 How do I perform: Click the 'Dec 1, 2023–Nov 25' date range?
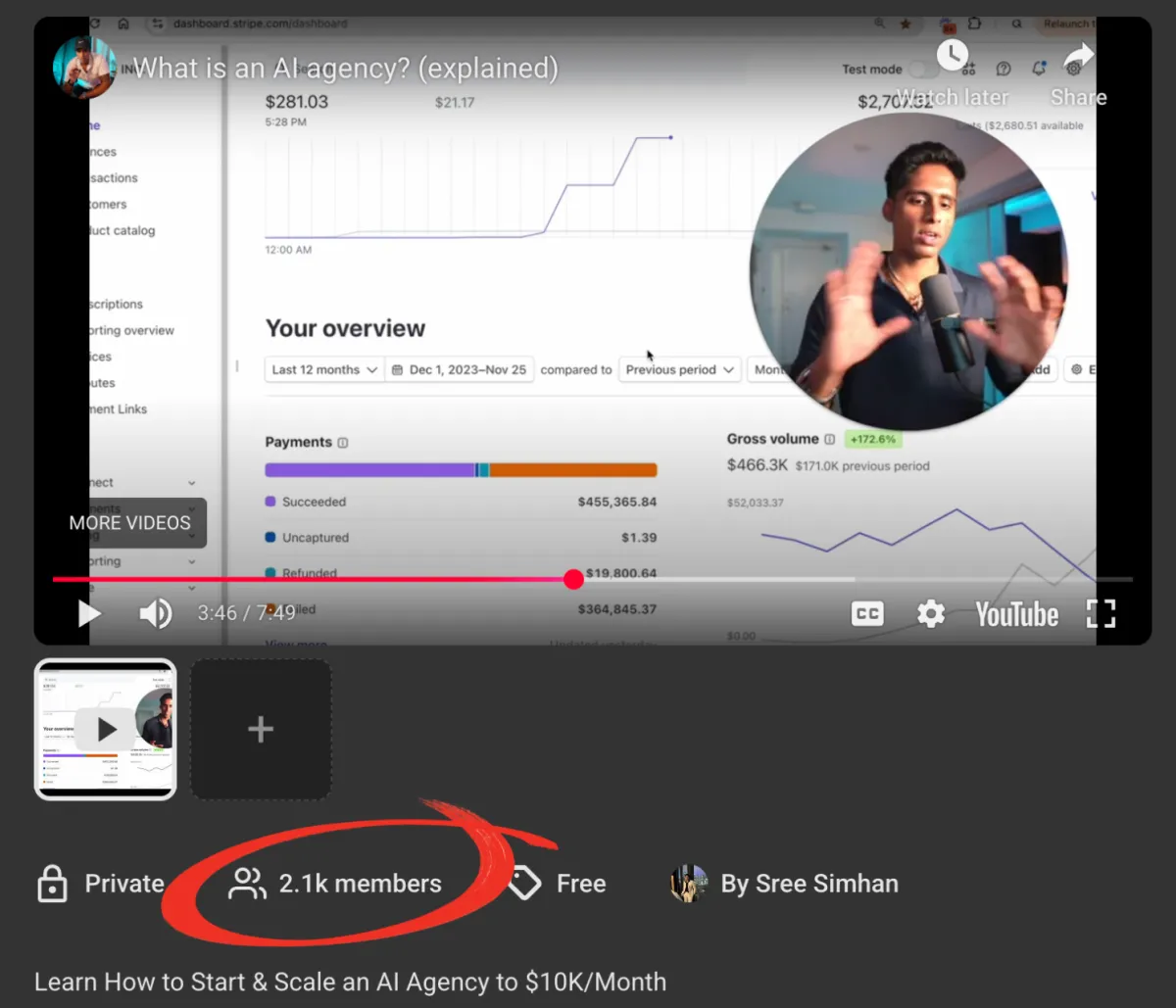[x=459, y=369]
